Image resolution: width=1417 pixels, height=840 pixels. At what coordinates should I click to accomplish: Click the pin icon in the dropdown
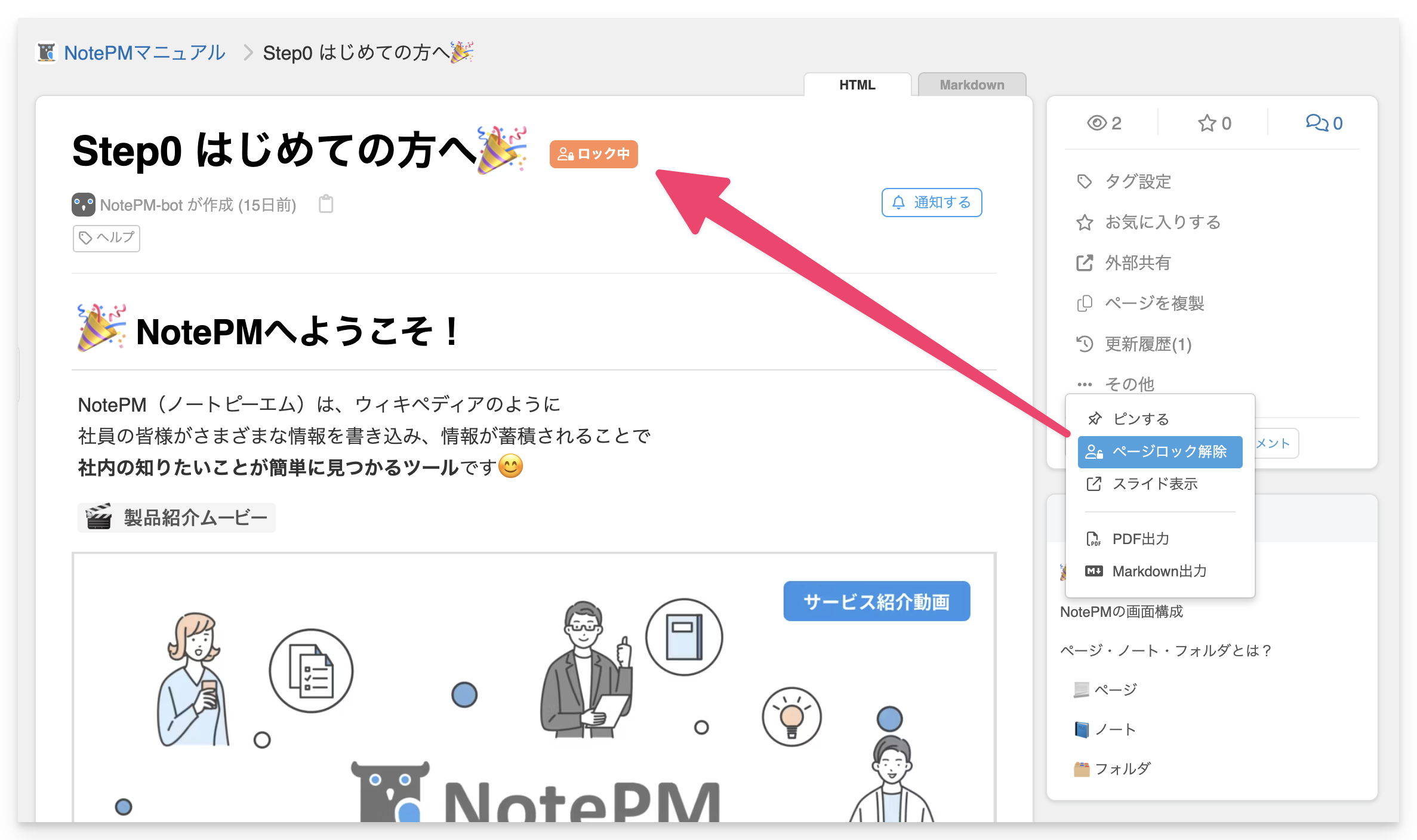pyautogui.click(x=1094, y=419)
